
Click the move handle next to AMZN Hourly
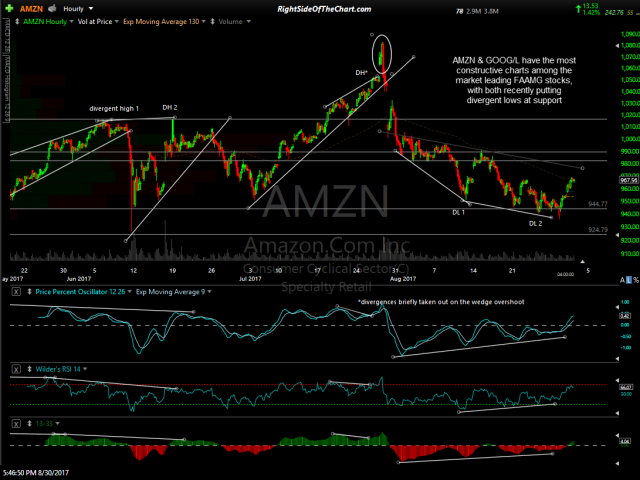[x=17, y=22]
